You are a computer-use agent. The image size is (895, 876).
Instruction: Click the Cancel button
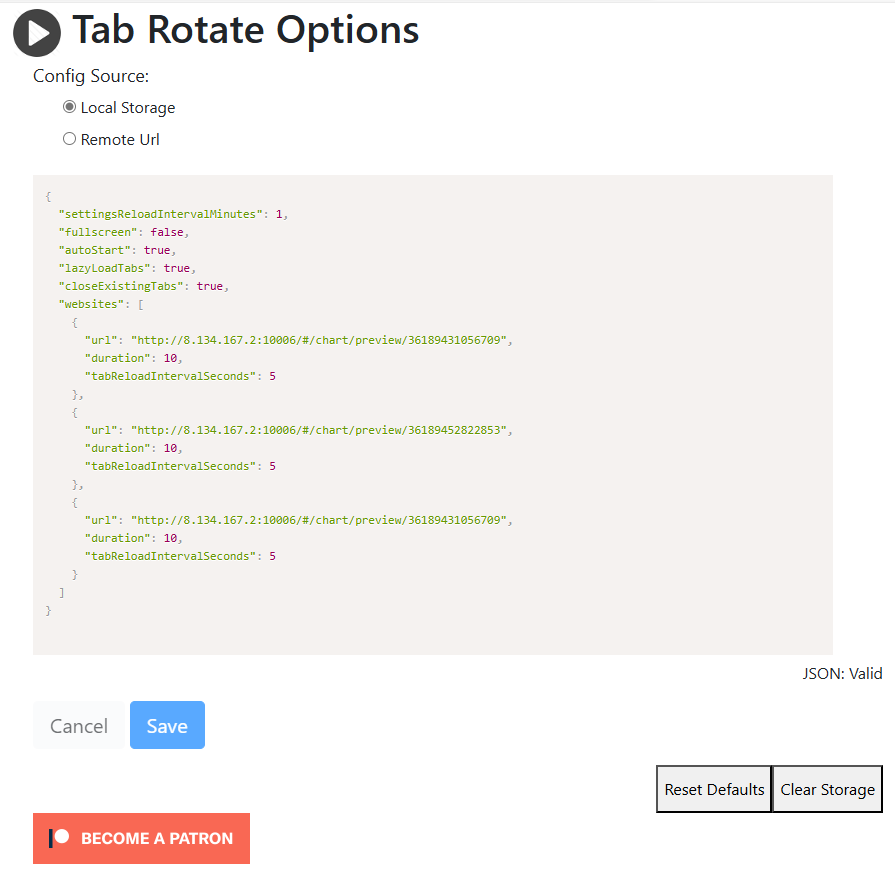pyautogui.click(x=79, y=726)
